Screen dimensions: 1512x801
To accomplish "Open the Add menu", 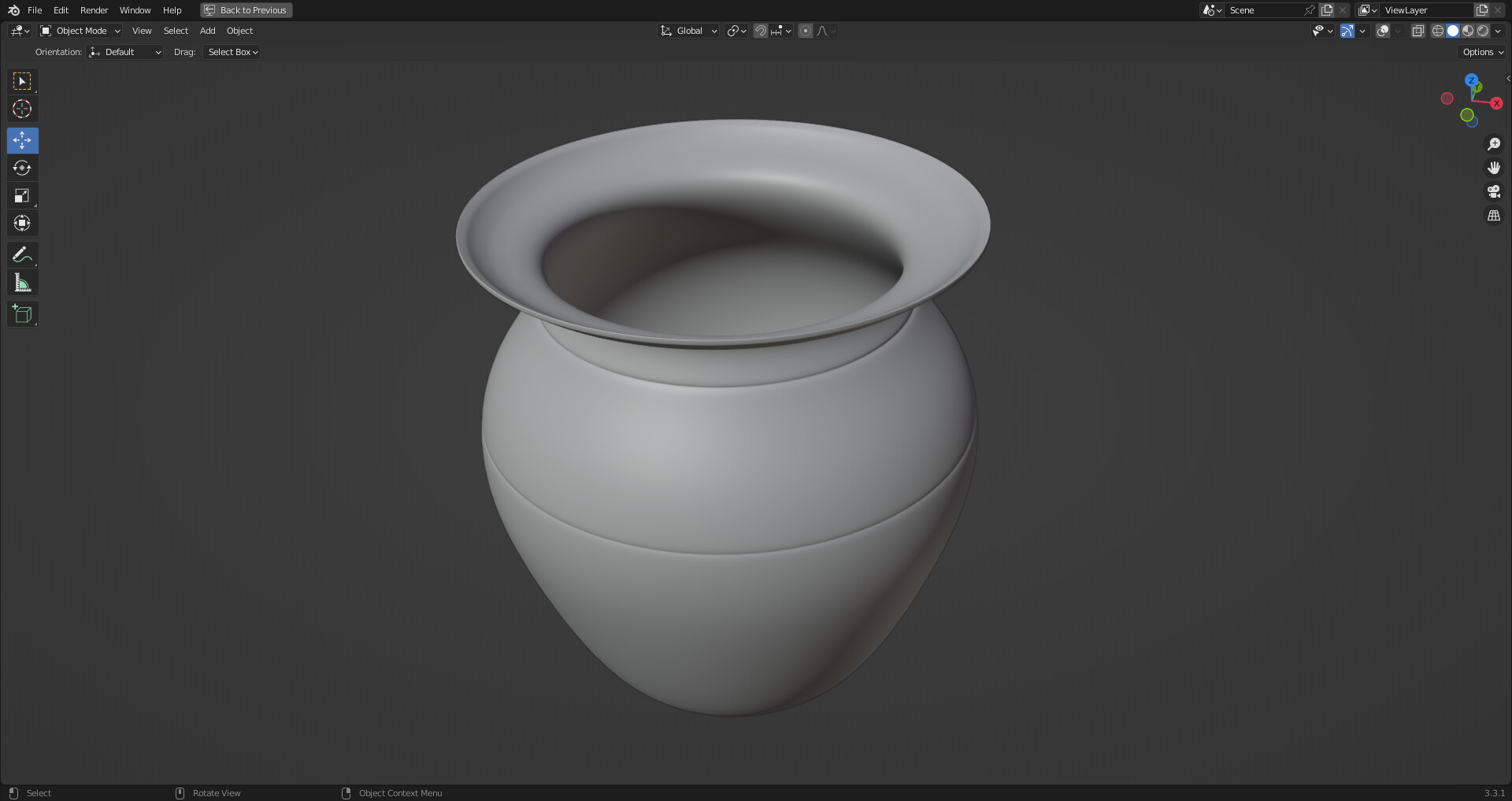I will (207, 31).
